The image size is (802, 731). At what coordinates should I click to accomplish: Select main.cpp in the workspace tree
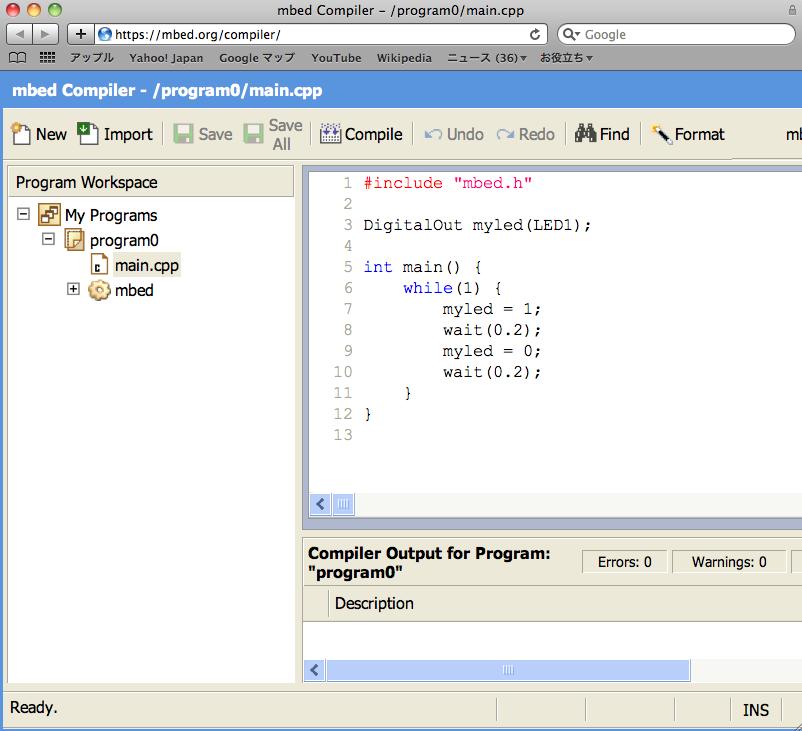146,265
